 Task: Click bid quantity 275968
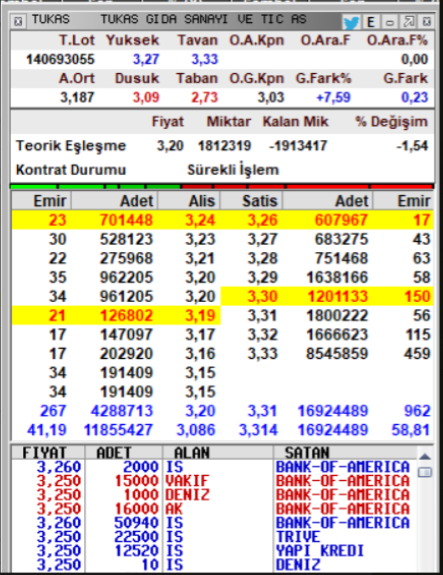coord(126,258)
